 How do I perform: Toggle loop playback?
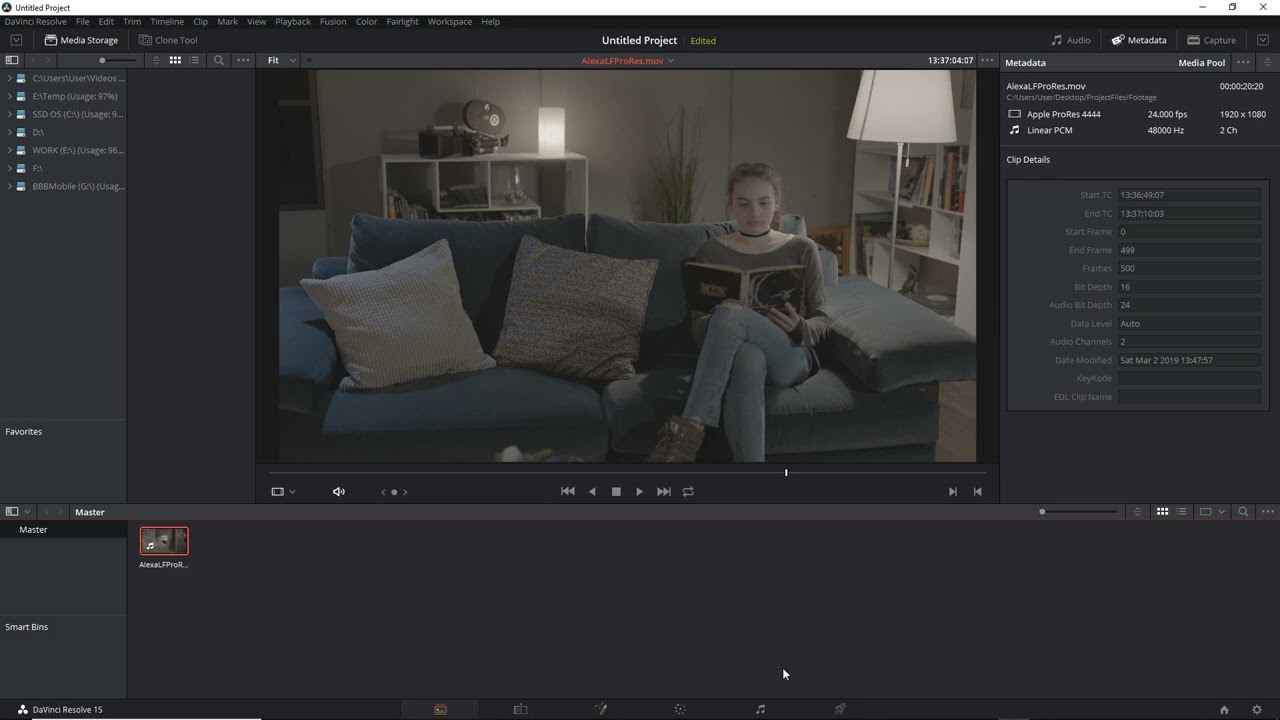[688, 491]
